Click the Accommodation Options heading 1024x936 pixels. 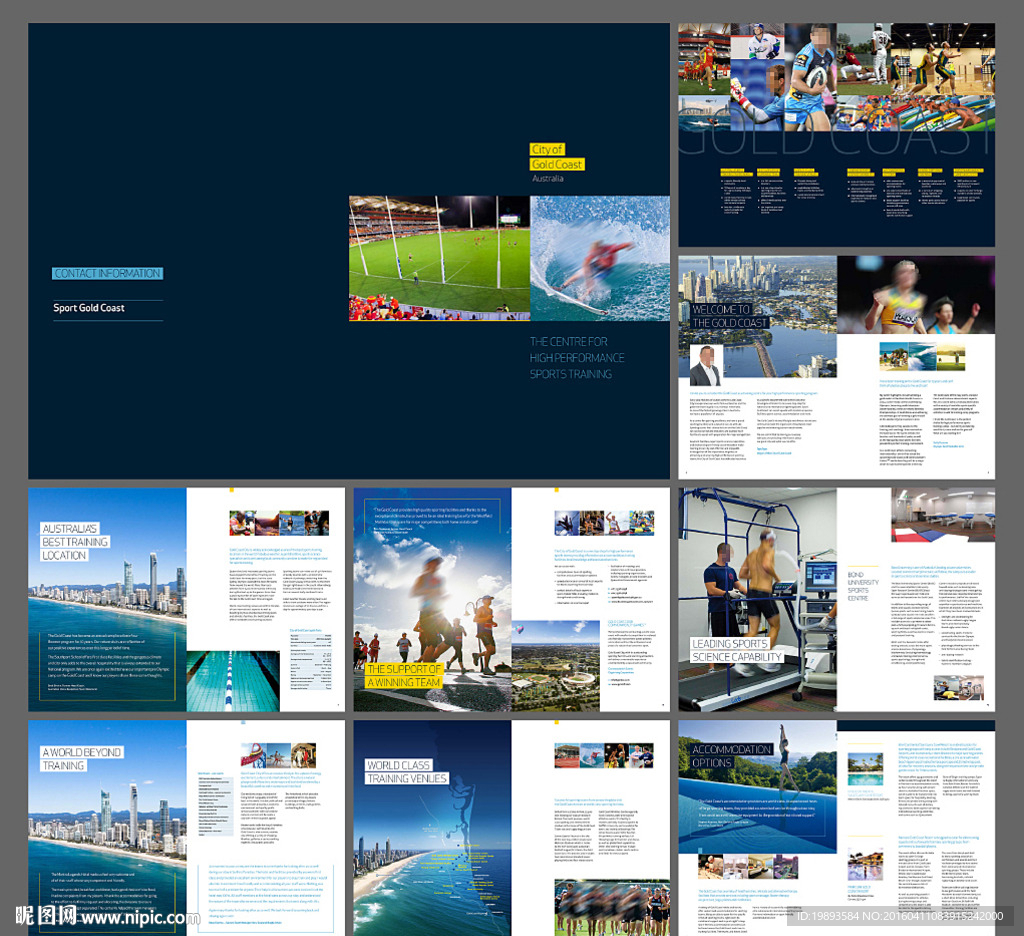(732, 756)
